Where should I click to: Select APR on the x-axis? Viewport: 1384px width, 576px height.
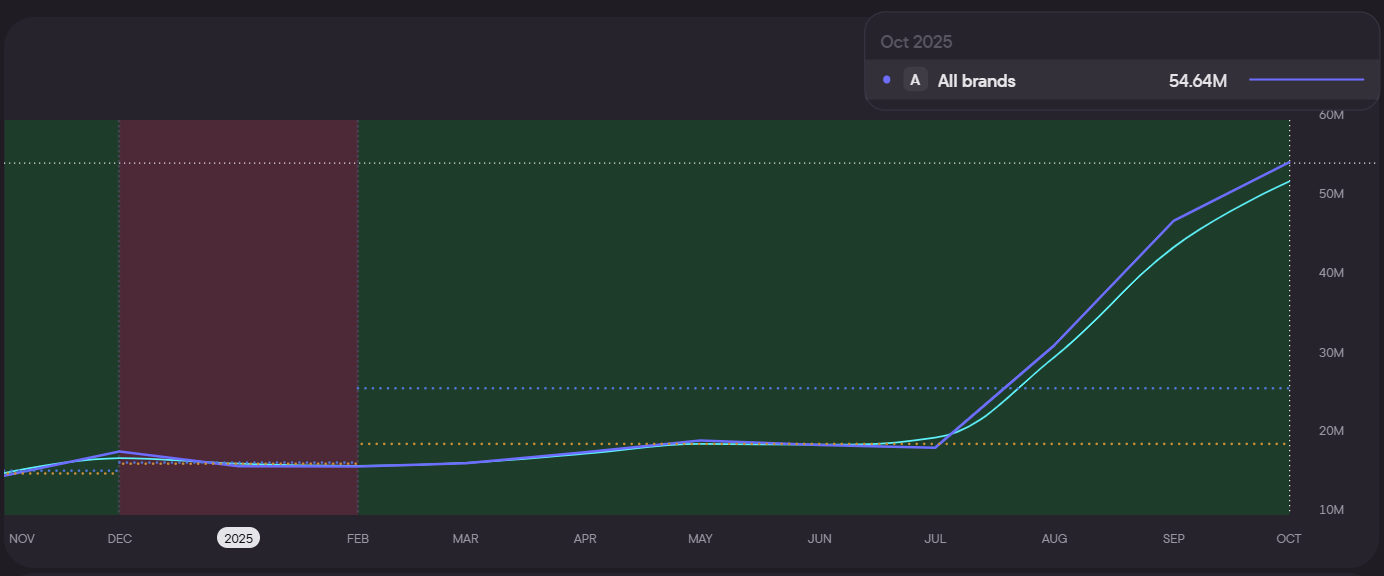click(x=585, y=538)
